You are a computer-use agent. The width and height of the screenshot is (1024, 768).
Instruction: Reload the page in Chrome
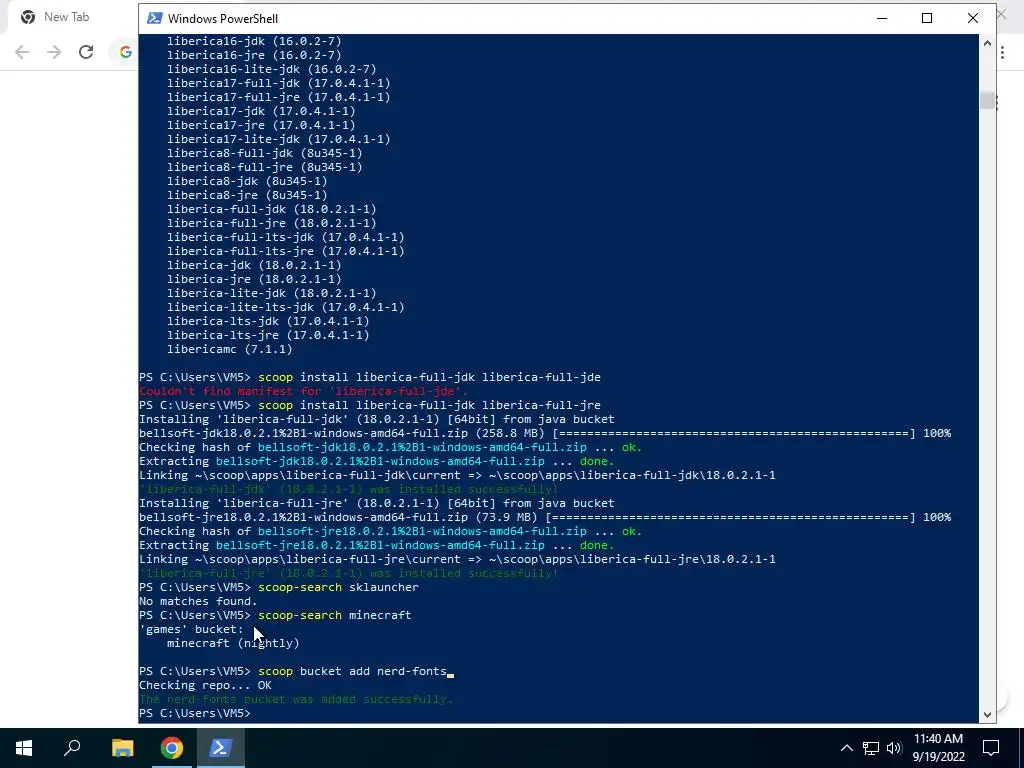86,52
